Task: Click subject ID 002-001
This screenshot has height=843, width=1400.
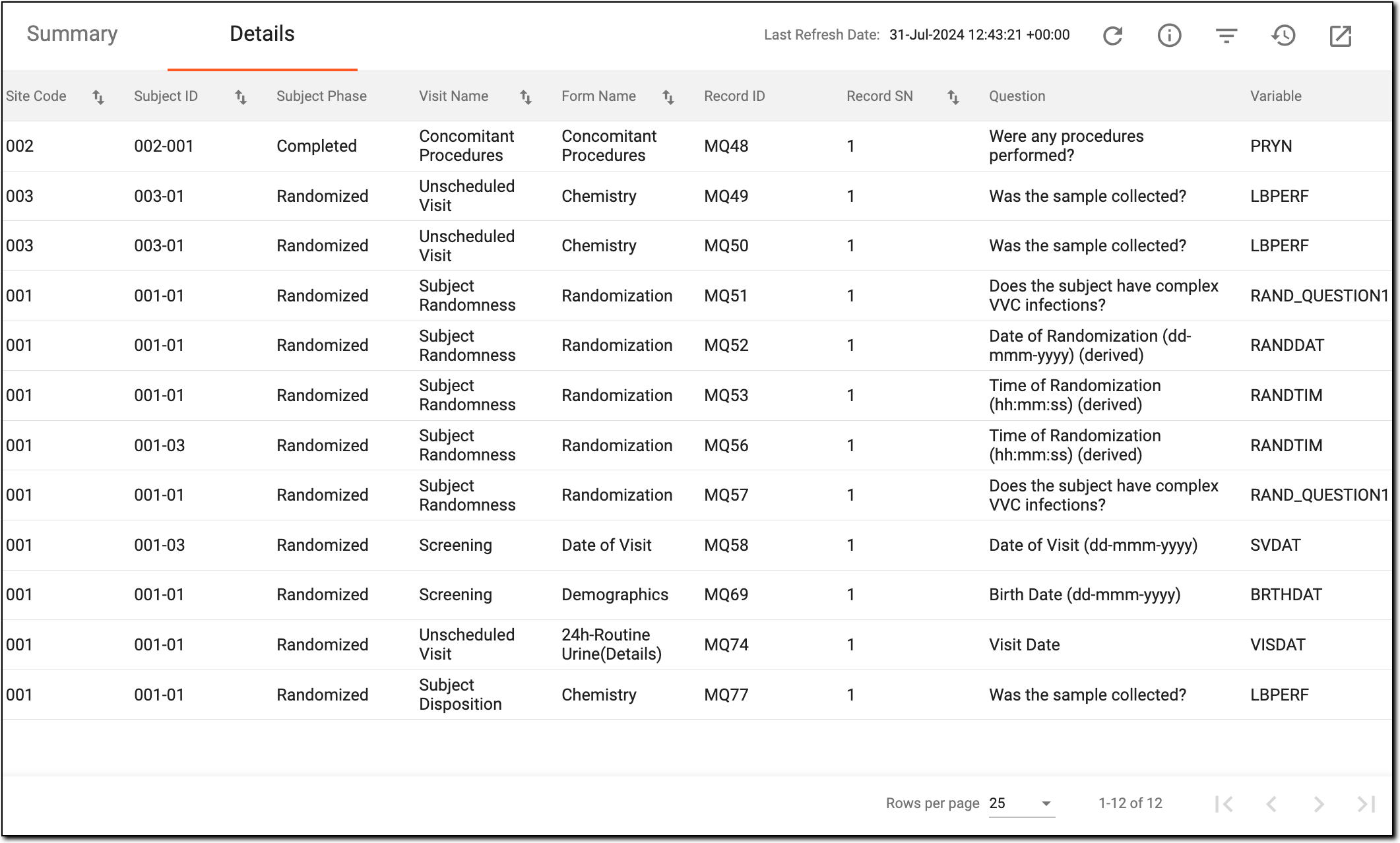Action: [164, 146]
